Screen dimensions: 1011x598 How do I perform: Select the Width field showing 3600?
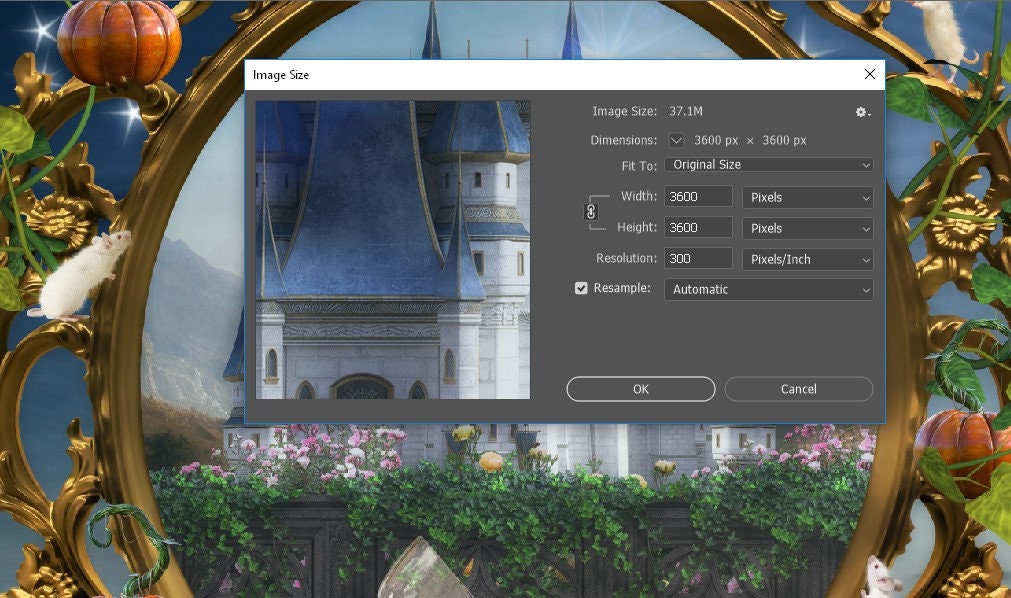point(697,196)
